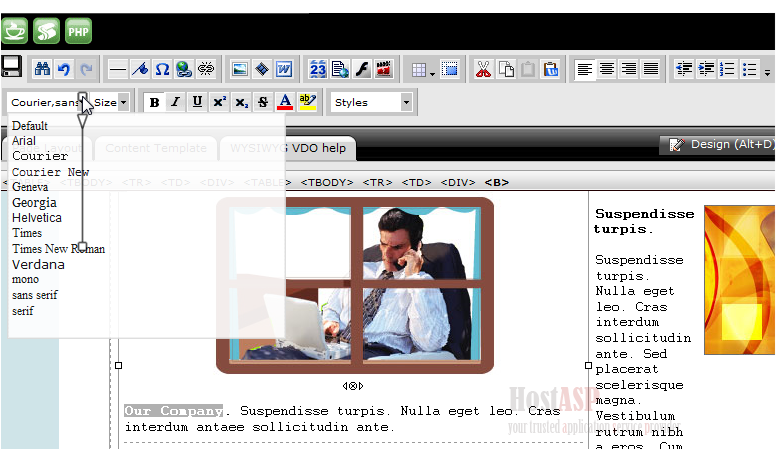Click the dotted selection box layer icon

[x=449, y=69]
